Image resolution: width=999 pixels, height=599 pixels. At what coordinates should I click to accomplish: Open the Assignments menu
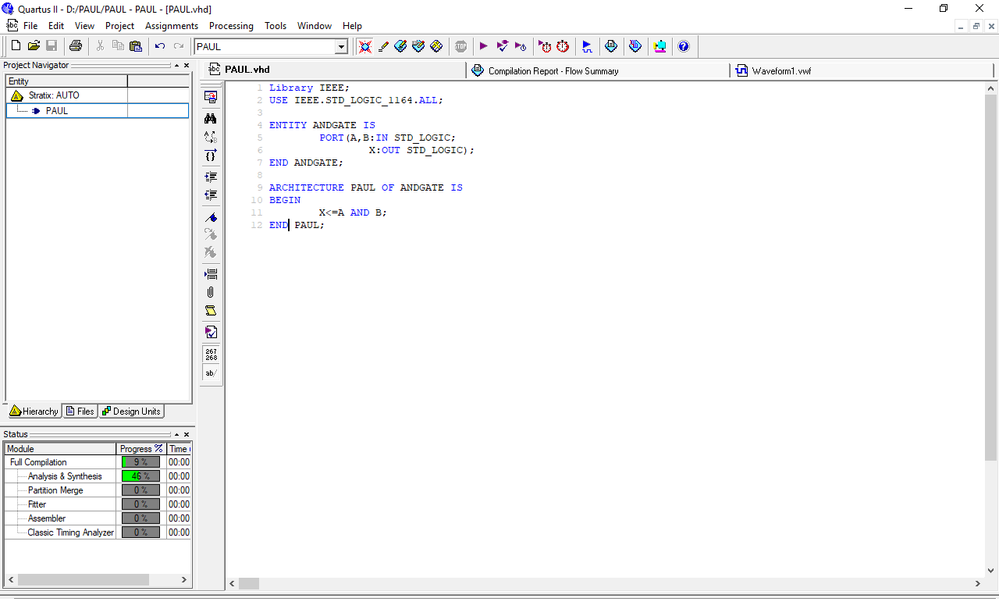171,26
